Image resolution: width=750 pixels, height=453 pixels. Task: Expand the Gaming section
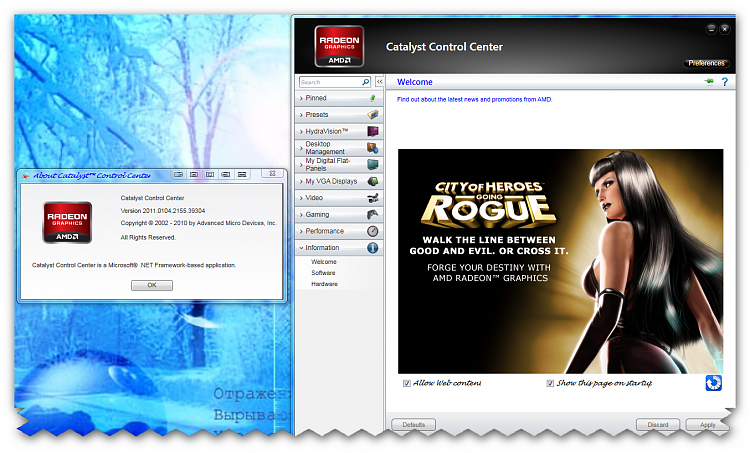coord(339,214)
